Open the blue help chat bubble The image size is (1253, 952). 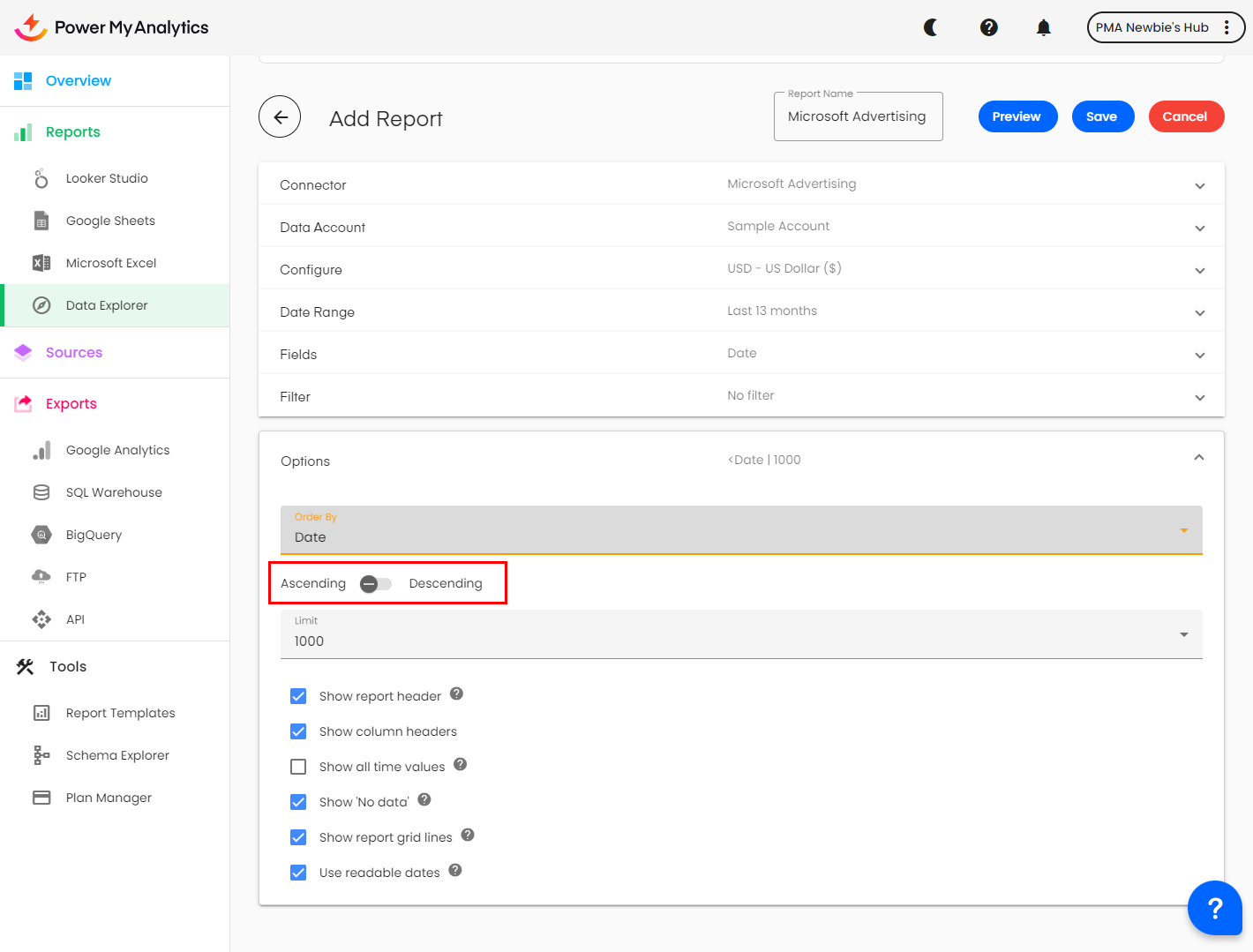[x=1214, y=907]
